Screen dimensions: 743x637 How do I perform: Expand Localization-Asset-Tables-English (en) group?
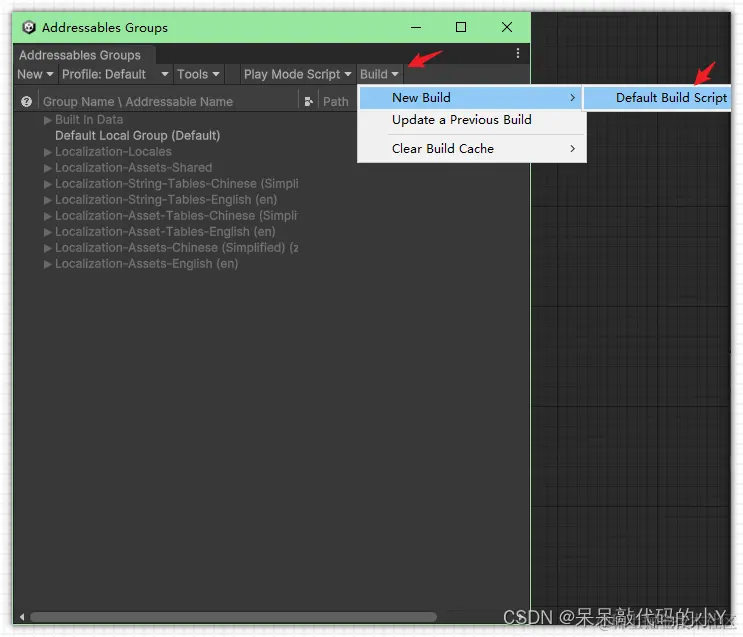point(47,233)
